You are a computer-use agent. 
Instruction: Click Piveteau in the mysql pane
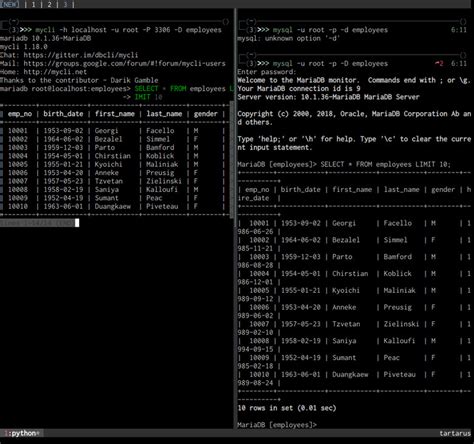399,374
